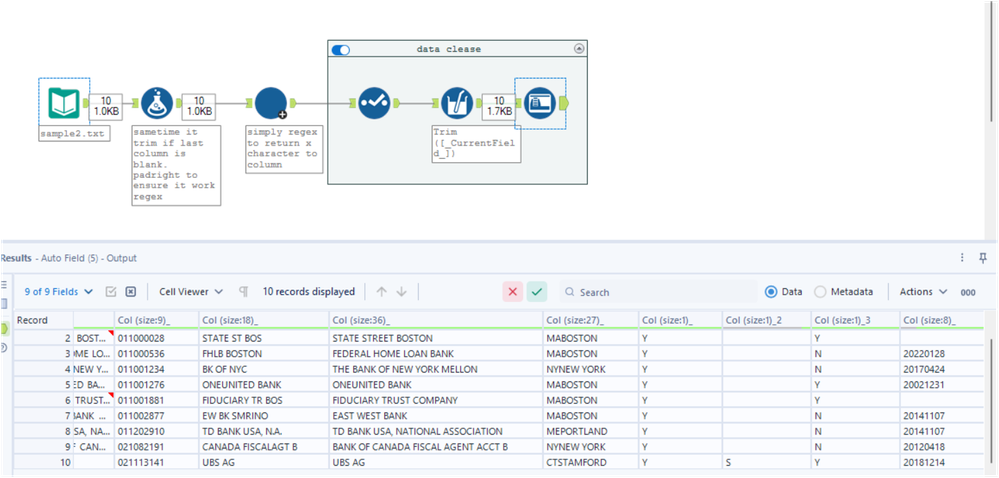Expand the Actions dropdown menu
Viewport: 999px width, 478px height.
tap(922, 292)
